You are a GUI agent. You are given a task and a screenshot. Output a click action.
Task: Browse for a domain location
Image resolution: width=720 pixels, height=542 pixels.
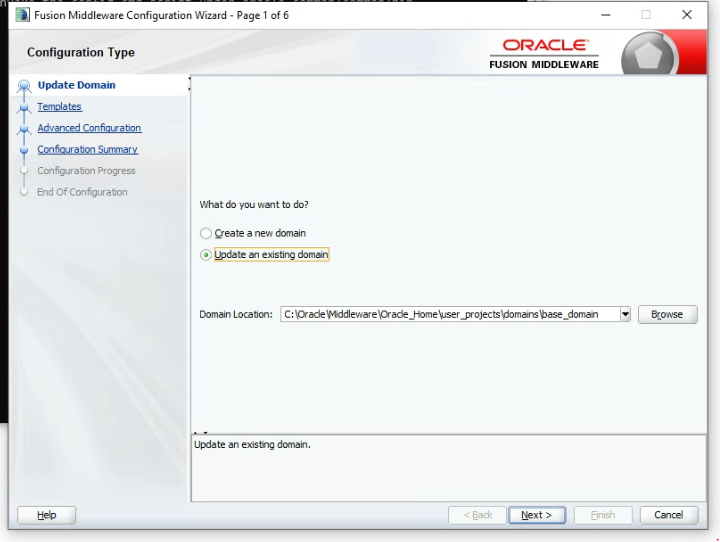tap(667, 314)
